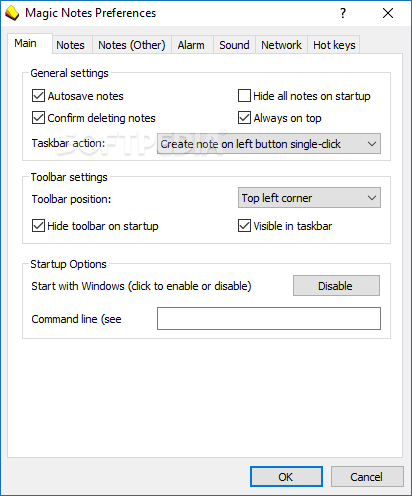Click the Cancel button
Screen dimensions: 412x496
[x=367, y=477]
